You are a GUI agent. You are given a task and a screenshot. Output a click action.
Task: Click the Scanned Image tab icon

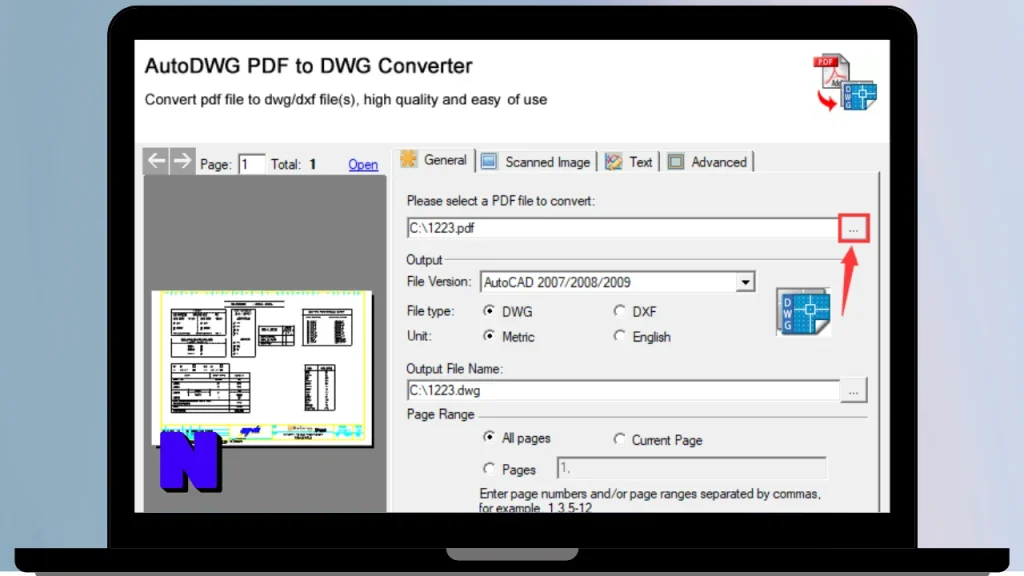[488, 161]
